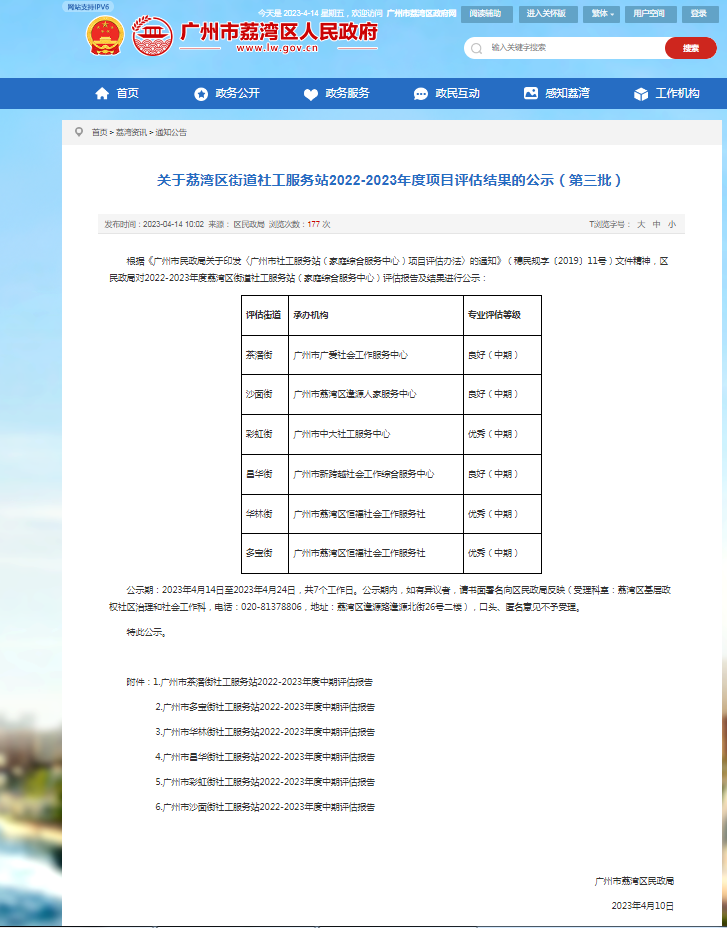
Task: Open attachment 2 多宝街 evaluation report
Action: (265, 707)
